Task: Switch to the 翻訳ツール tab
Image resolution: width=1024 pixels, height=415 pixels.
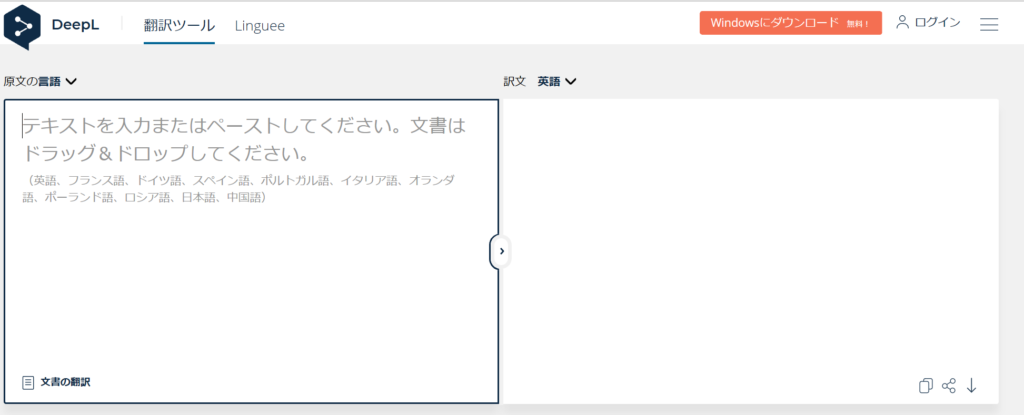Action: pyautogui.click(x=179, y=25)
